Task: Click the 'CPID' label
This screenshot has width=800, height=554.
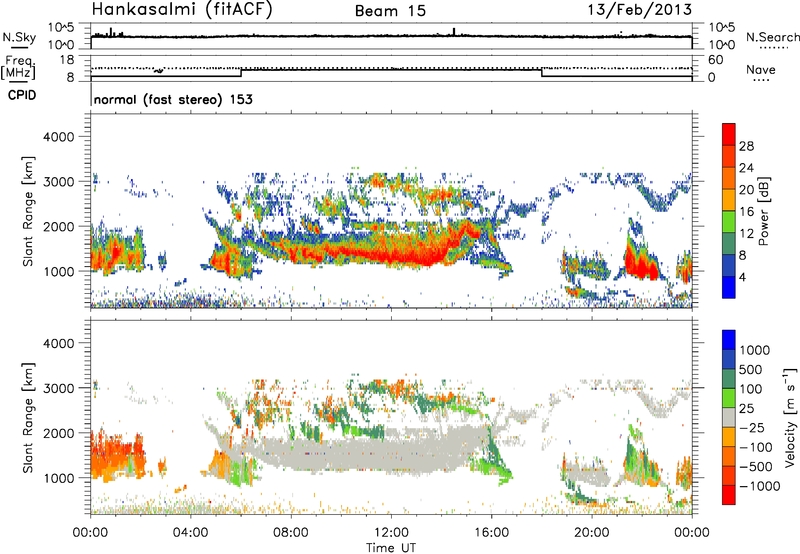Action: click(x=22, y=95)
